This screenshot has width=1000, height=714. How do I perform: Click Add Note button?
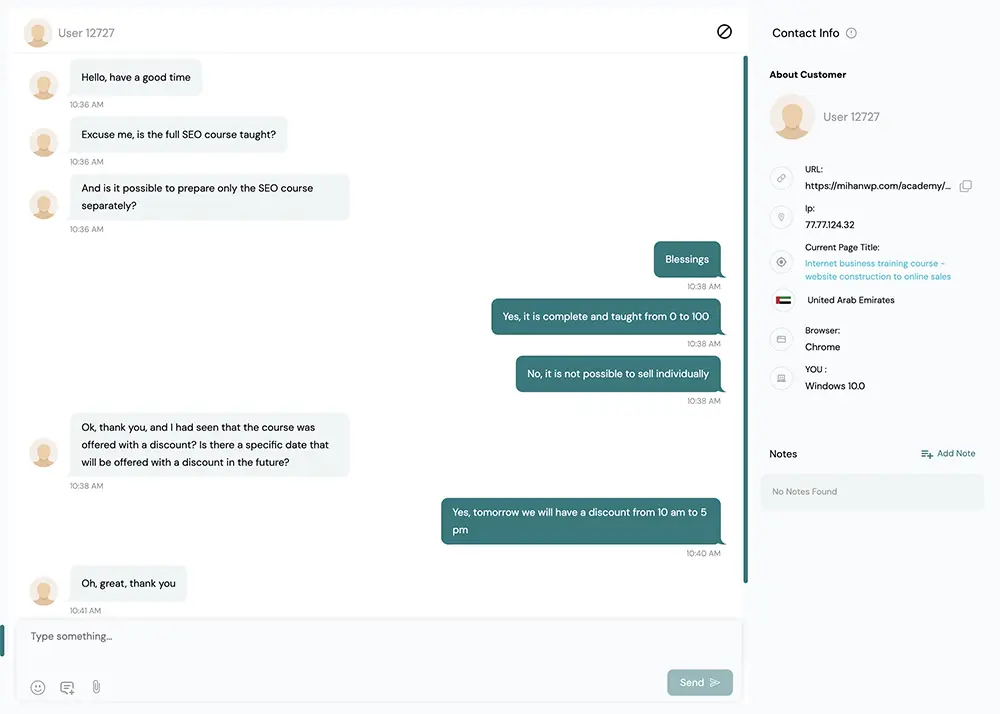[x=948, y=454]
